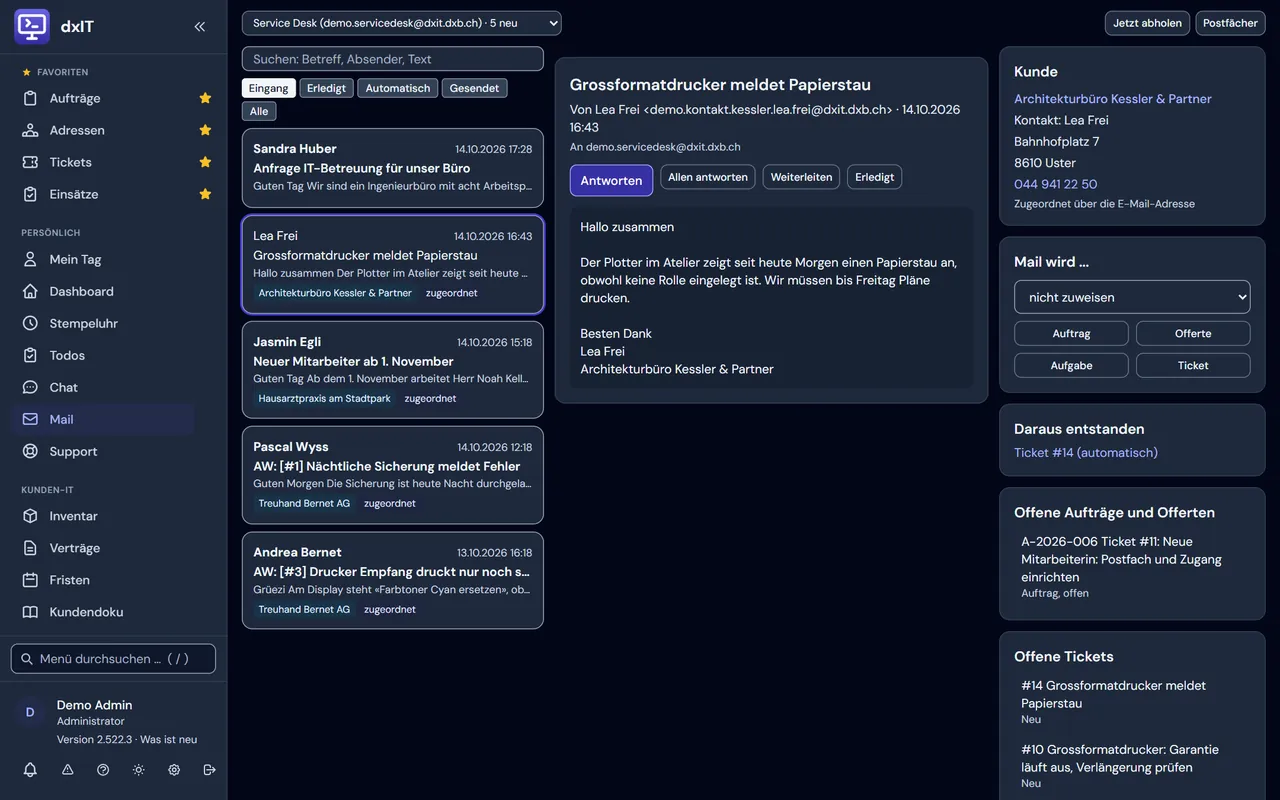
Task: Forward the mail with Weiterleiten
Action: pyautogui.click(x=801, y=177)
